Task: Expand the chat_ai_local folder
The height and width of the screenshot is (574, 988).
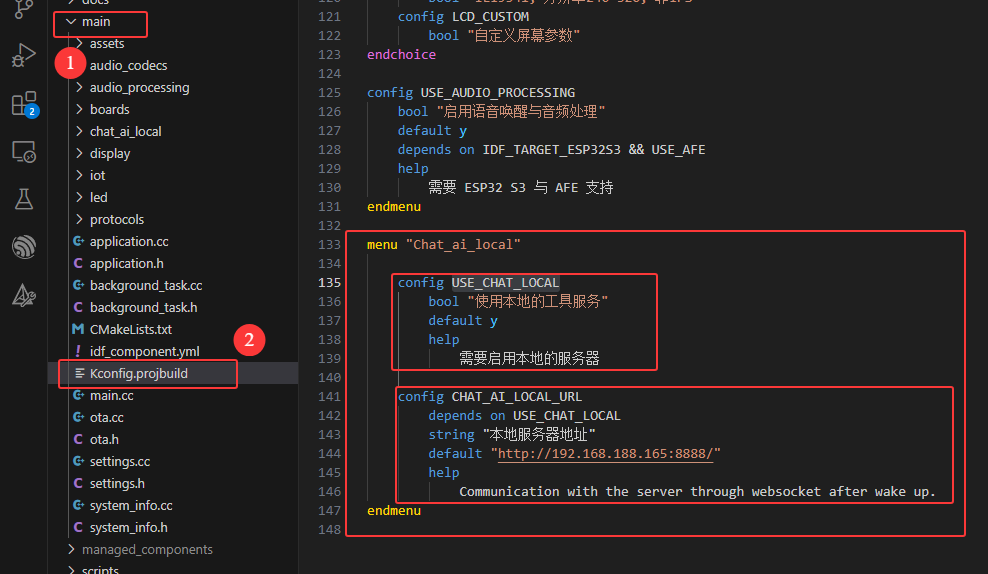Action: pos(125,131)
